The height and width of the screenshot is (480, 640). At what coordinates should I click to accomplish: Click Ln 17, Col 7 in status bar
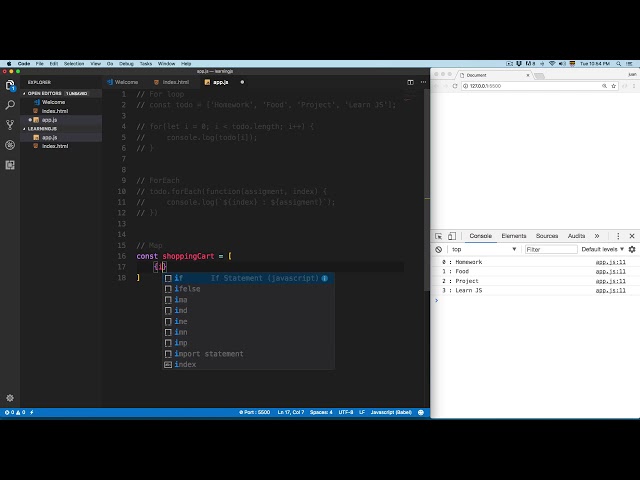tap(291, 413)
